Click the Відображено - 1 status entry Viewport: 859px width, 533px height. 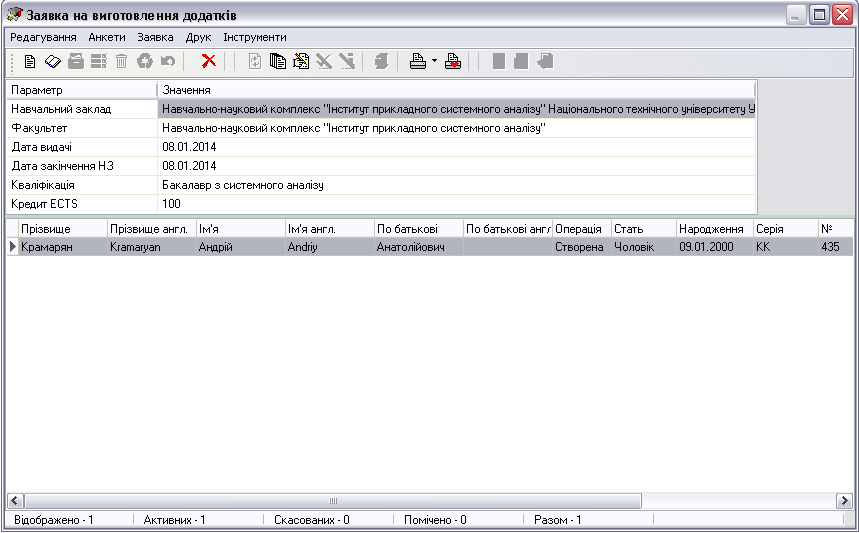[54, 520]
